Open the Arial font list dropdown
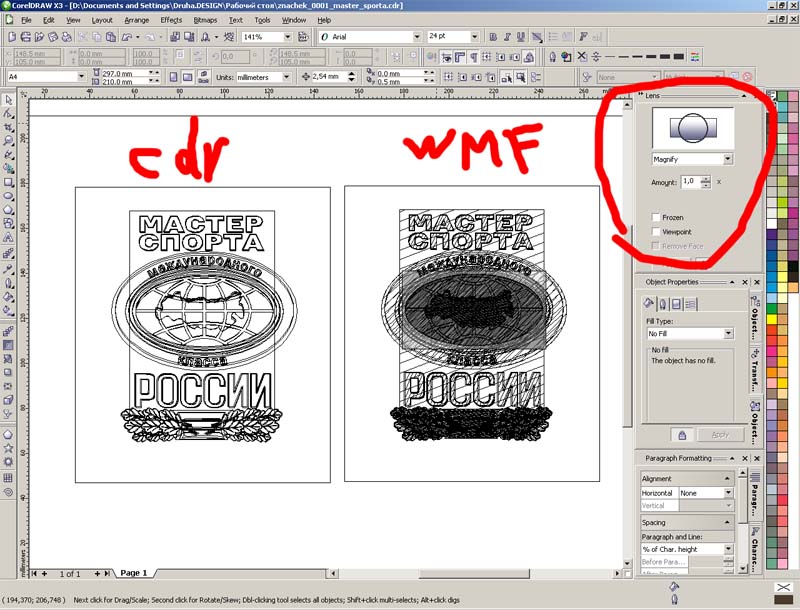The image size is (800, 610). point(416,37)
